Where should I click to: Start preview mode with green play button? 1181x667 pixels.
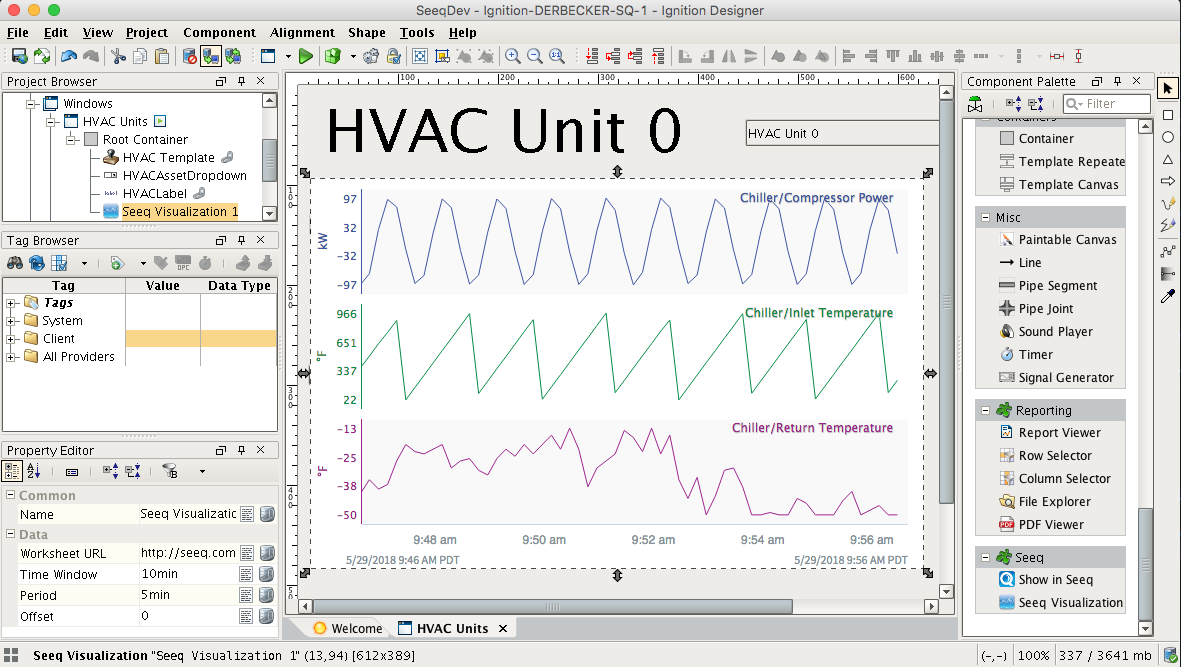[306, 56]
